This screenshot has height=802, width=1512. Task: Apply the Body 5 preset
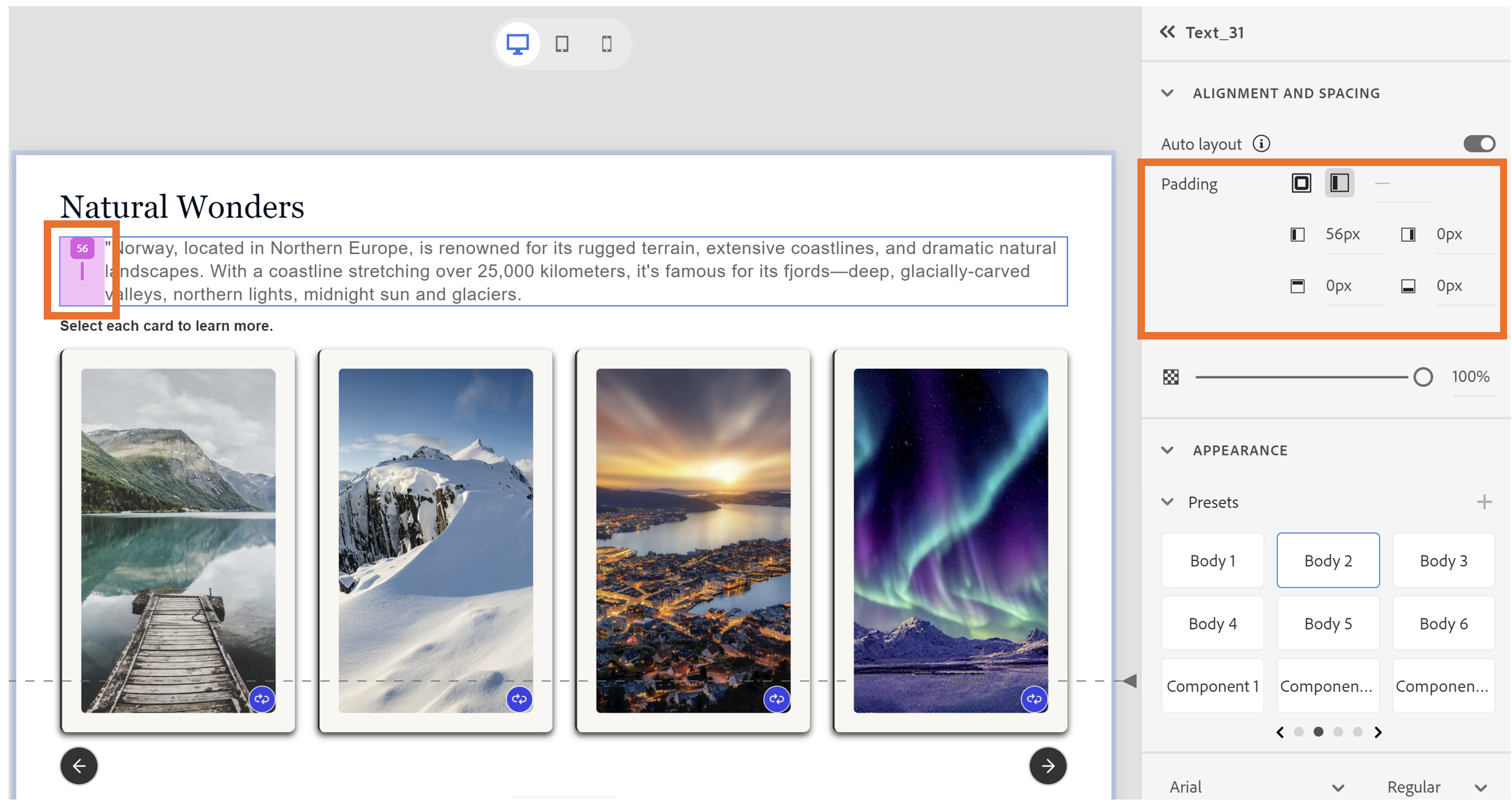[x=1328, y=624]
